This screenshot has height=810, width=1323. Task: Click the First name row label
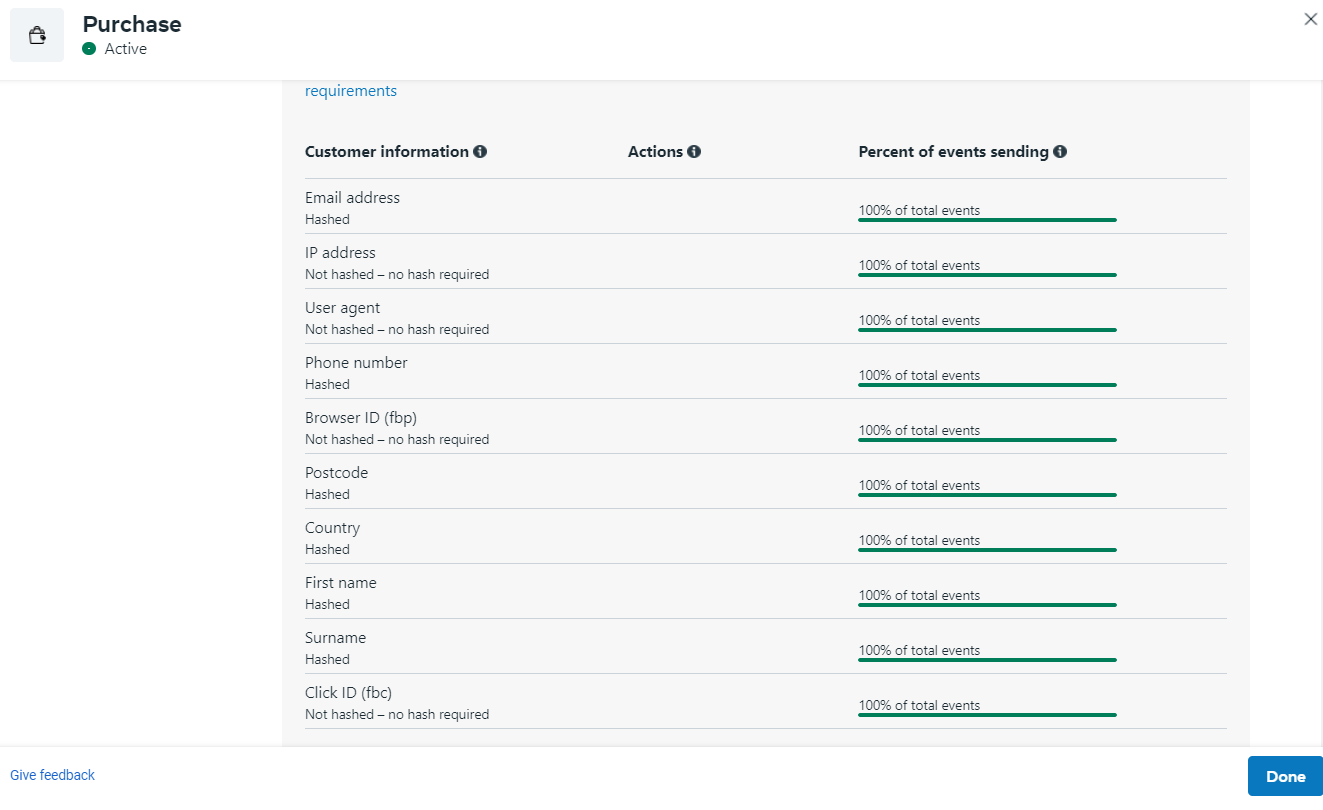[x=340, y=583]
